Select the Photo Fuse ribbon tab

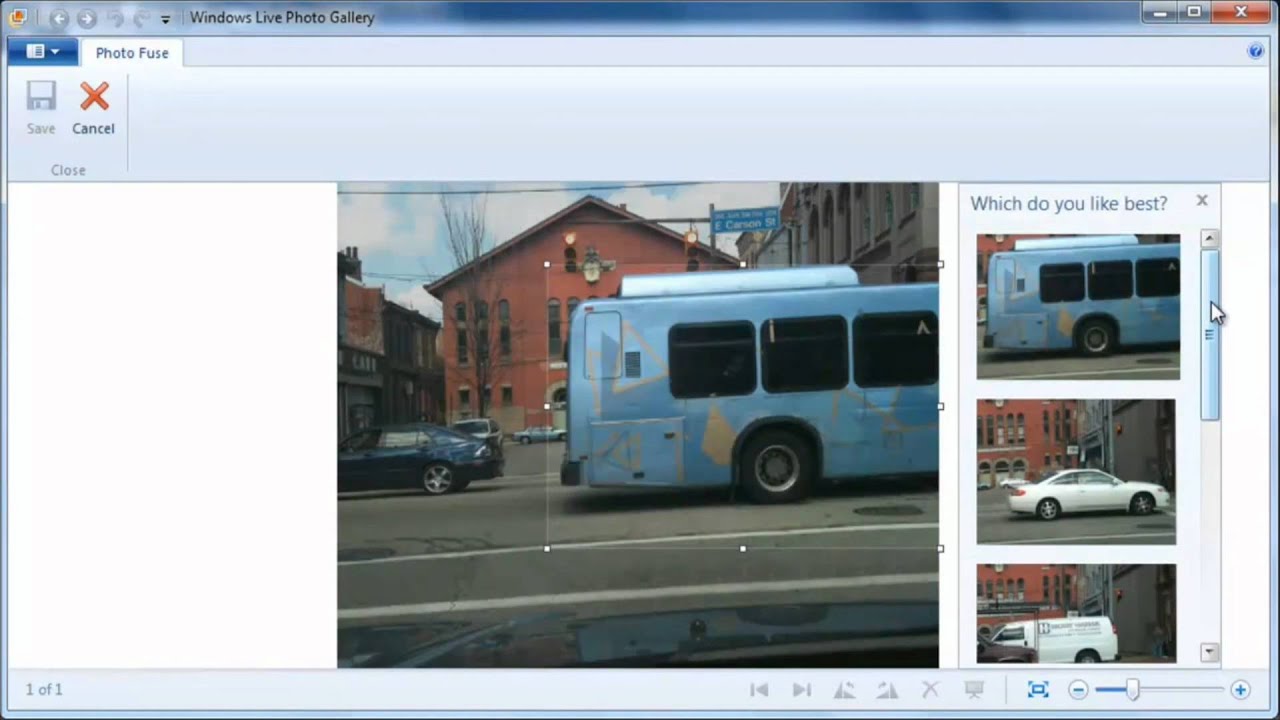pos(132,53)
